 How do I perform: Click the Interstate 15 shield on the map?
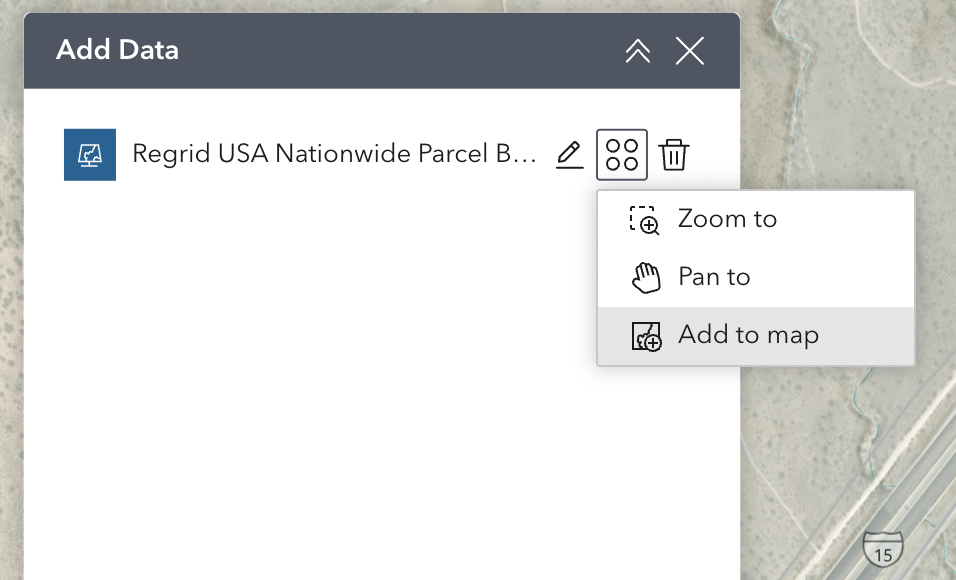coord(883,549)
